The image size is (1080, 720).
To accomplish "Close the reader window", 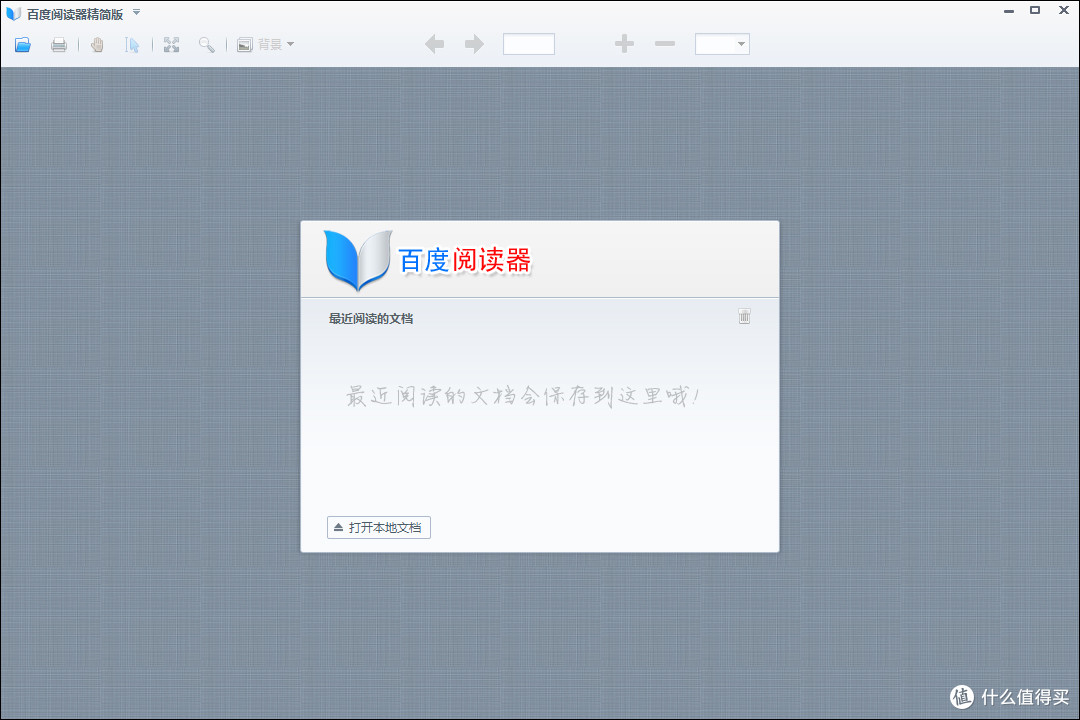I will tap(1063, 10).
